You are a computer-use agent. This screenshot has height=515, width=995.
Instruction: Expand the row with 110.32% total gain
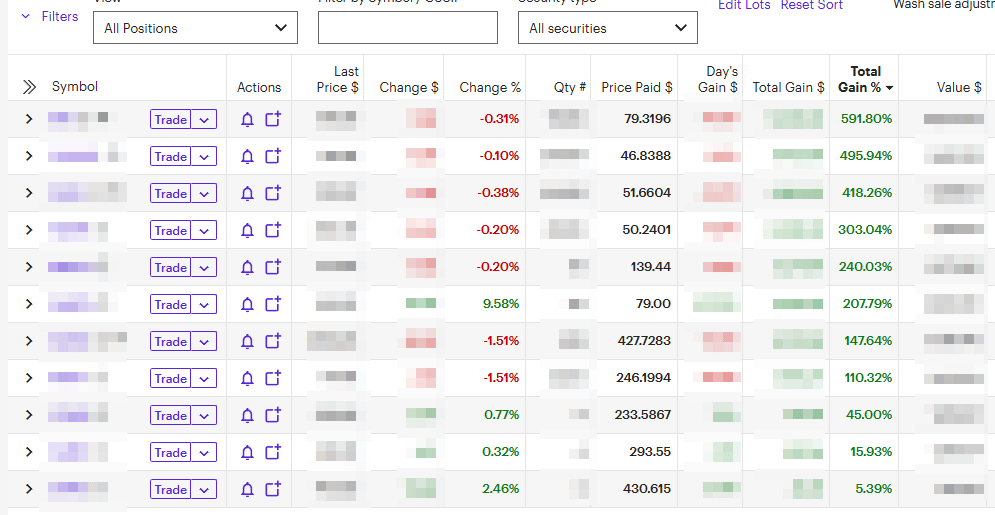click(x=29, y=379)
